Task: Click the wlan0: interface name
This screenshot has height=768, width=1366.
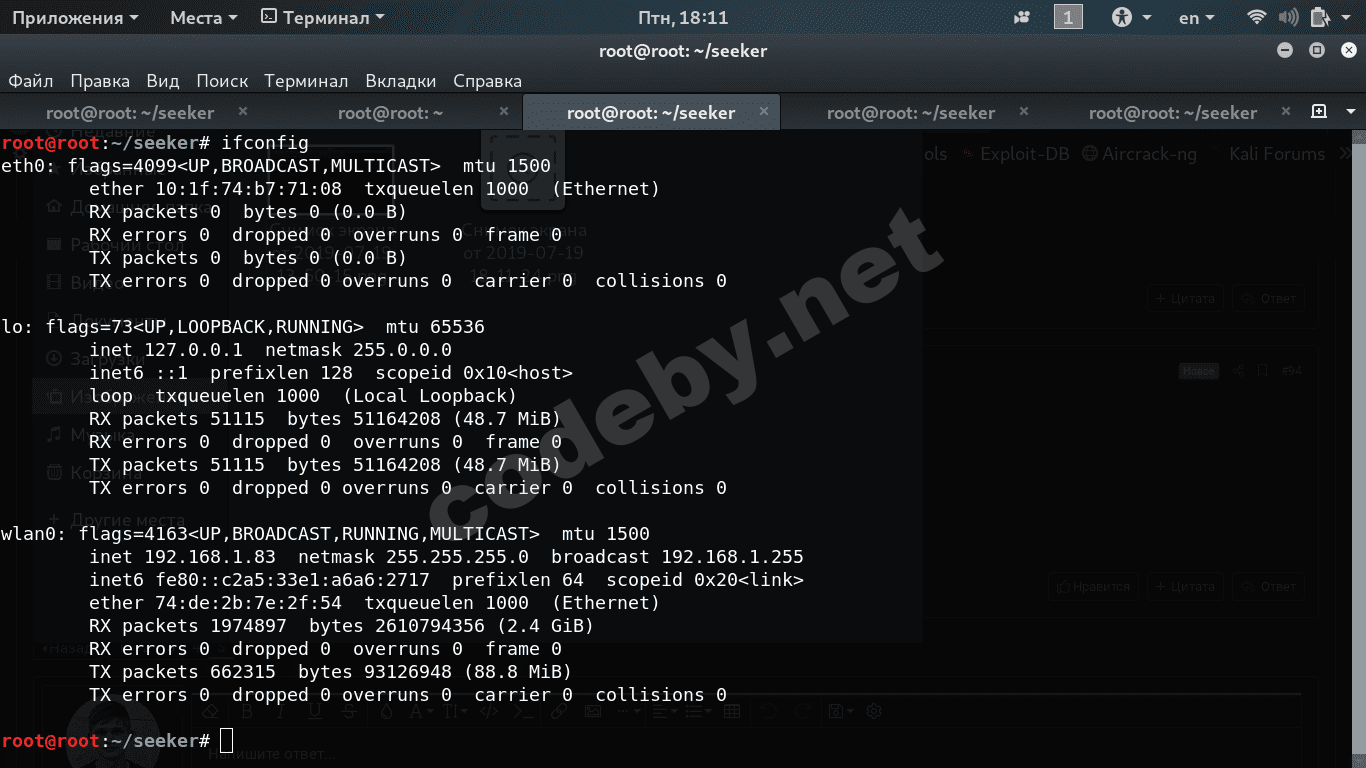Action: tap(33, 534)
